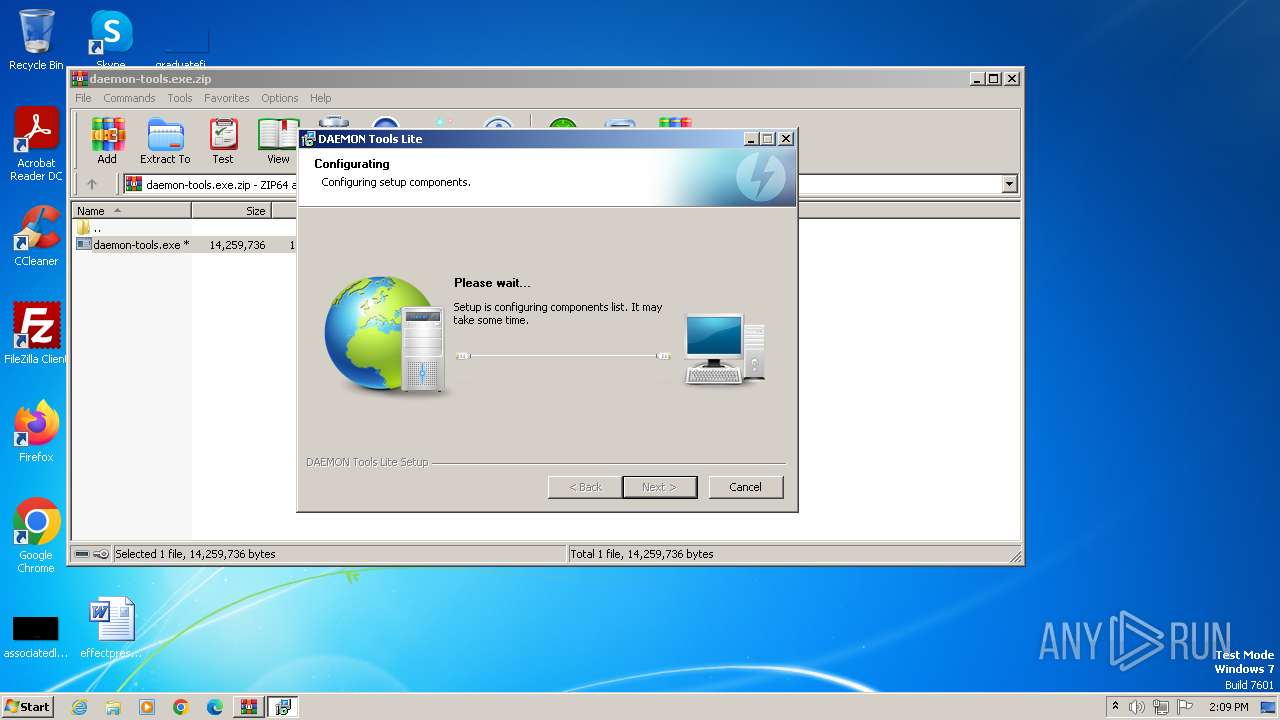1280x720 pixels.
Task: Open the Skype desktop shortcut
Action: coord(110,40)
